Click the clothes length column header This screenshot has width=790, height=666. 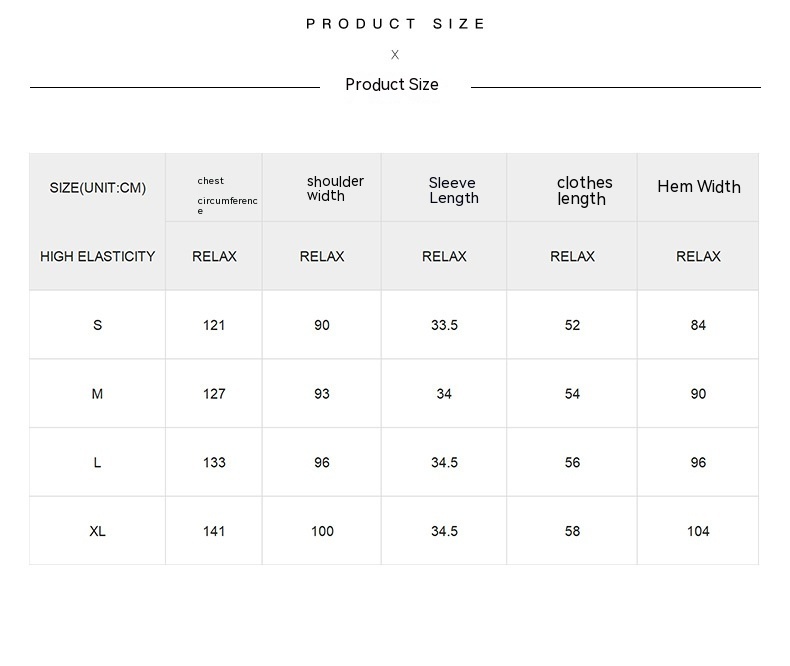[x=584, y=190]
